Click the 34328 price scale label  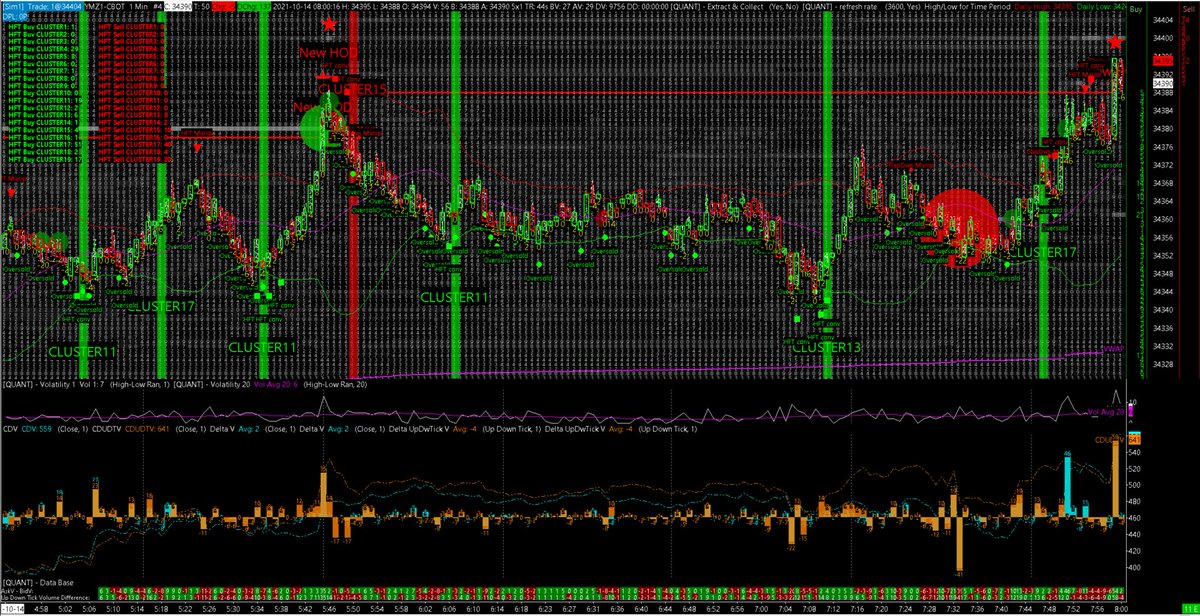coord(1163,364)
